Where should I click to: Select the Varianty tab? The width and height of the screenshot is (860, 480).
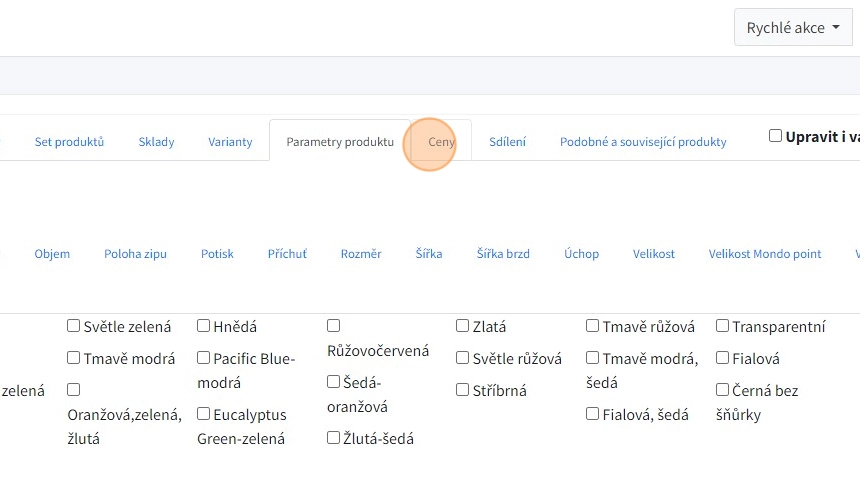(230, 142)
